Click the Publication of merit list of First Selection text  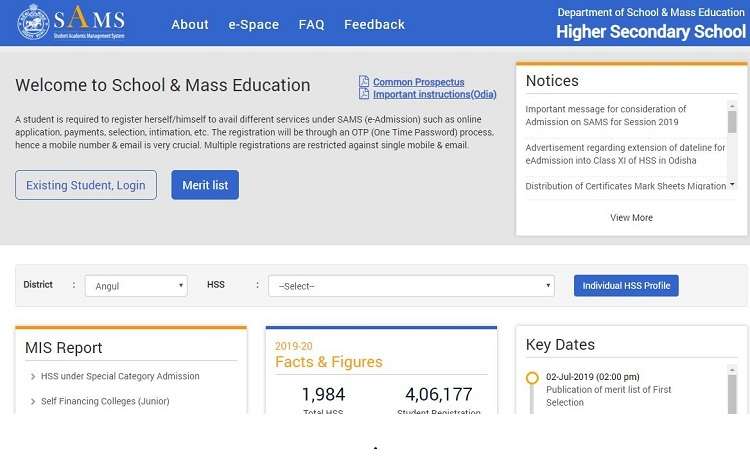click(x=608, y=396)
